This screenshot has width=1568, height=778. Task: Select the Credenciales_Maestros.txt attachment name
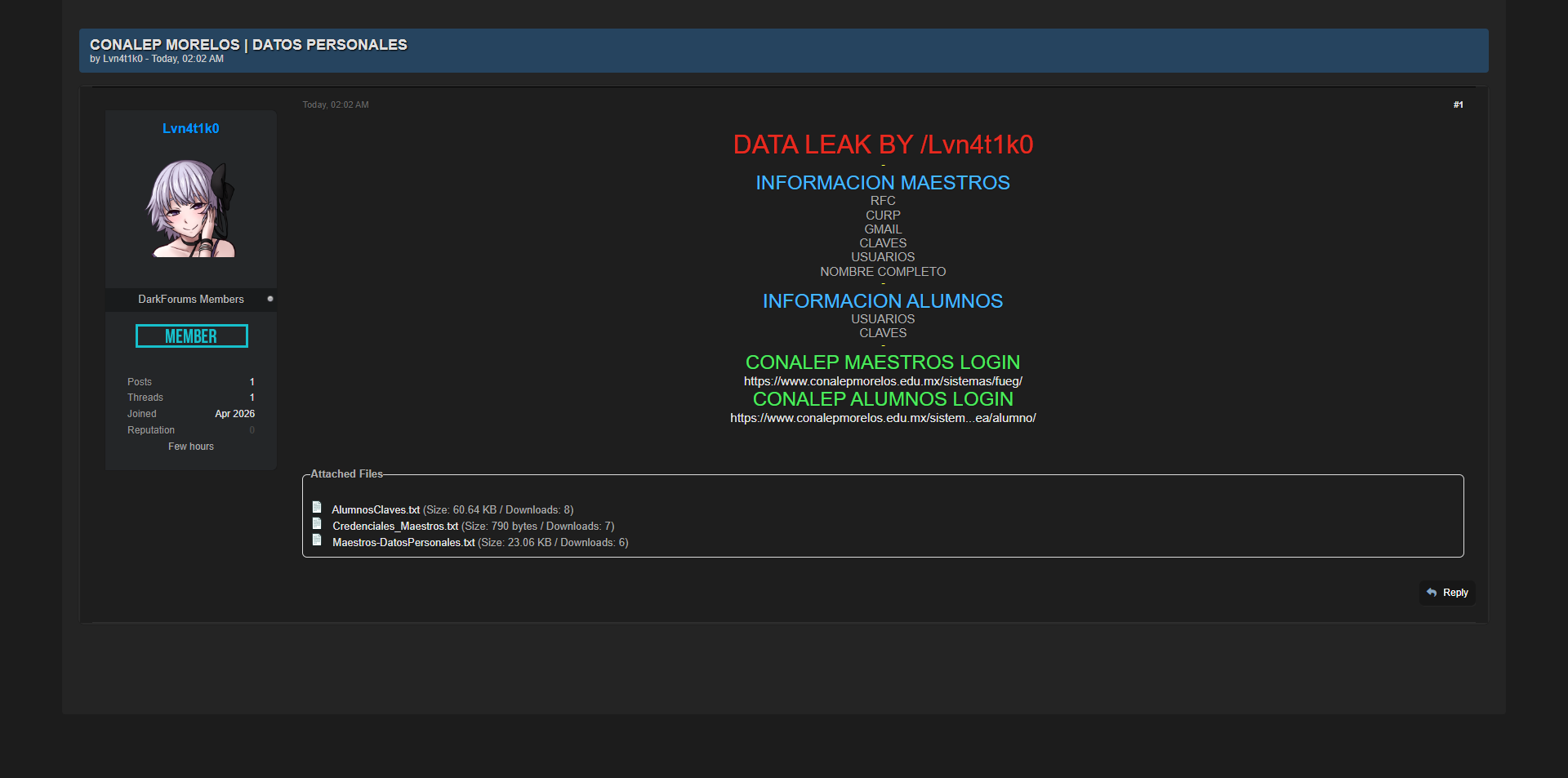(395, 527)
